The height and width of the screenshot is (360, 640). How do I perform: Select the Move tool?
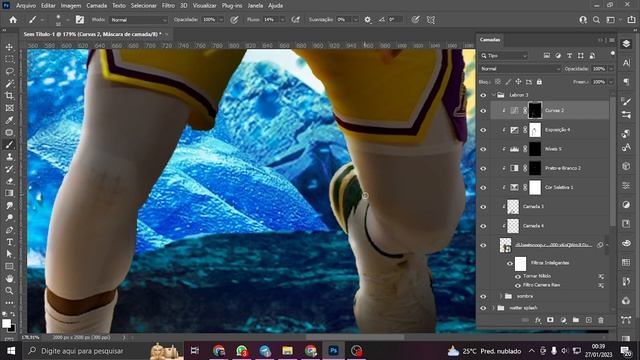click(x=9, y=47)
